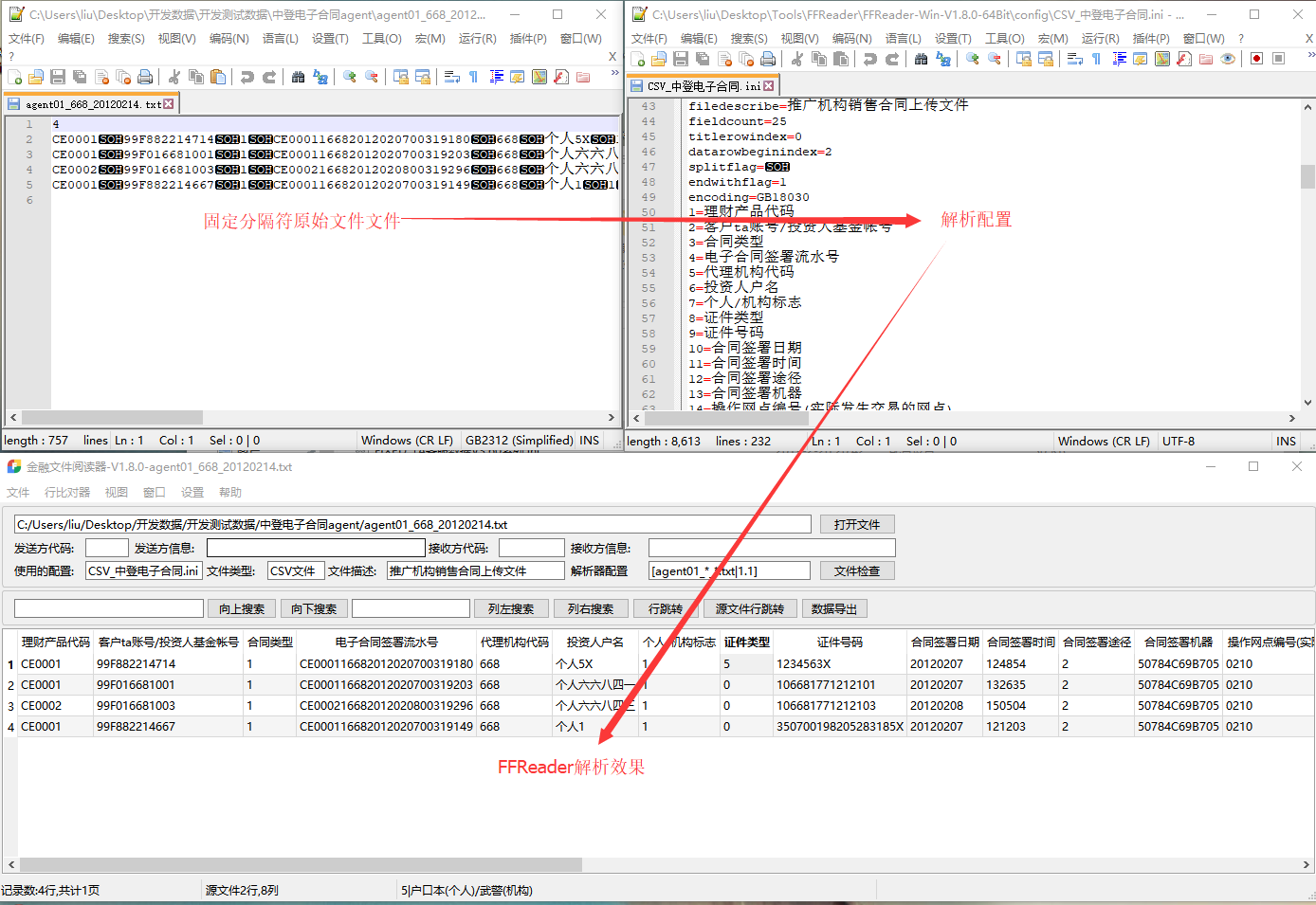Click the 向下搜索 button

[314, 608]
